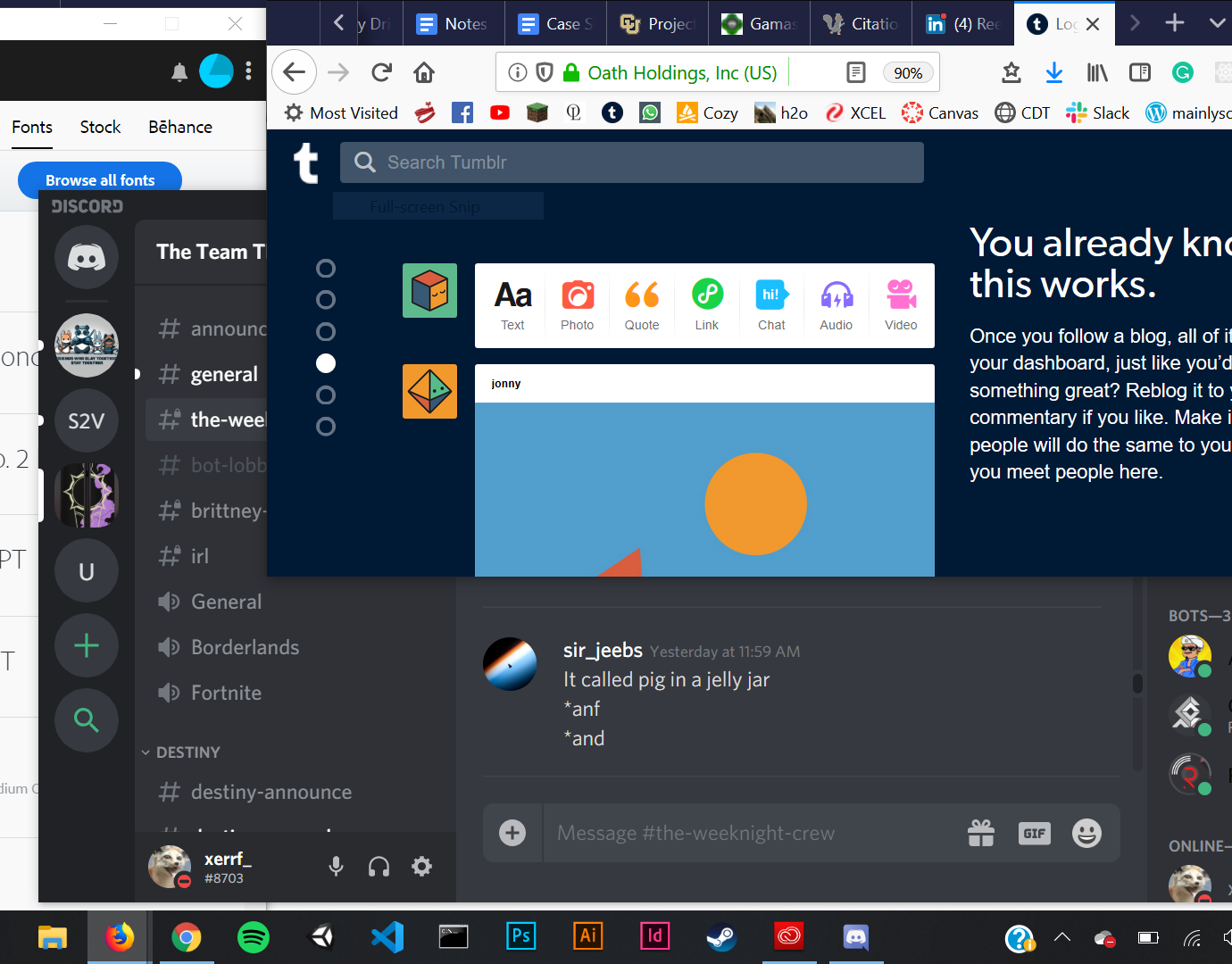Toggle reader view in address bar
Viewport: 1232px width, 964px height.
855,72
